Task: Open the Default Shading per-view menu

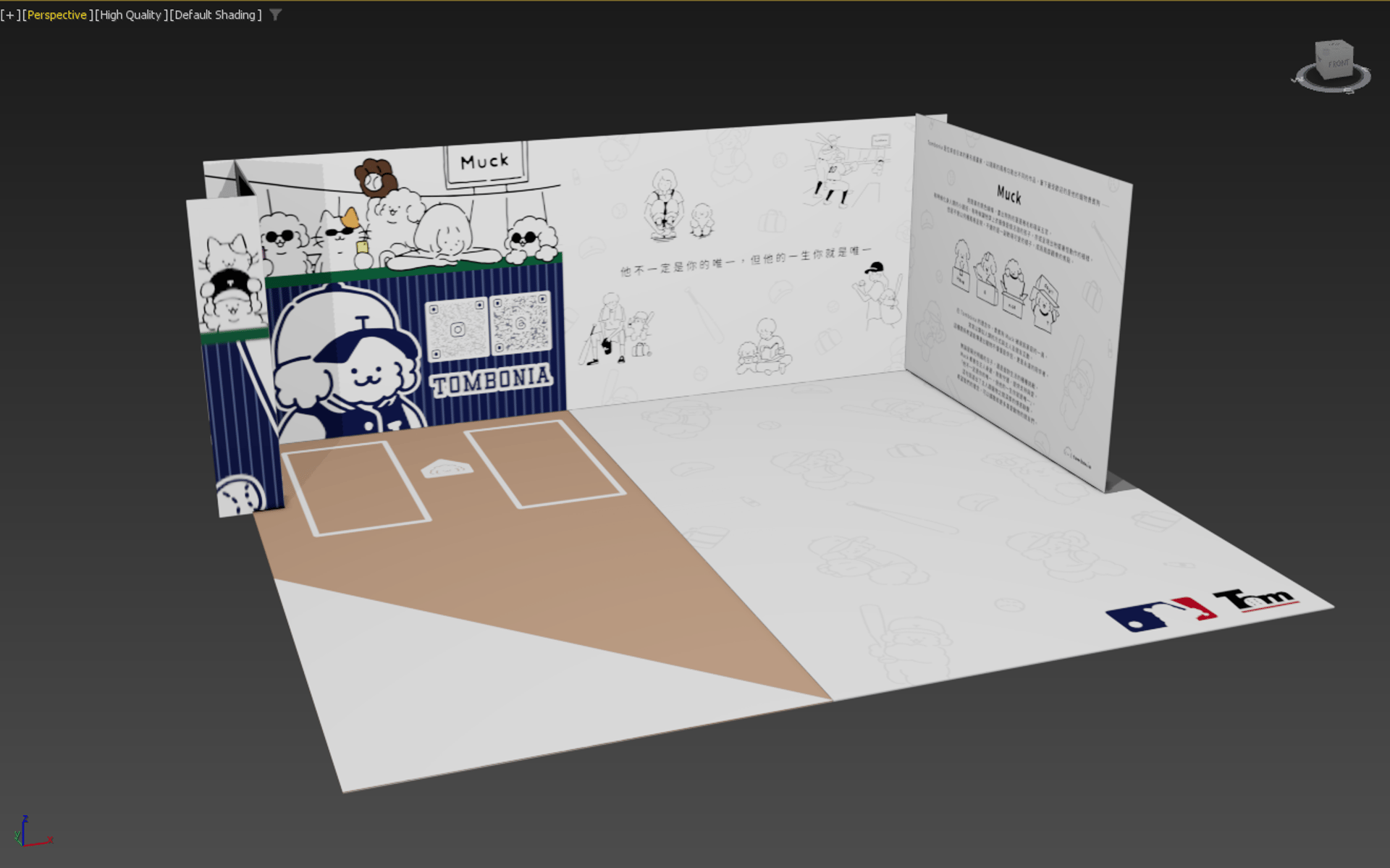Action: 215,14
